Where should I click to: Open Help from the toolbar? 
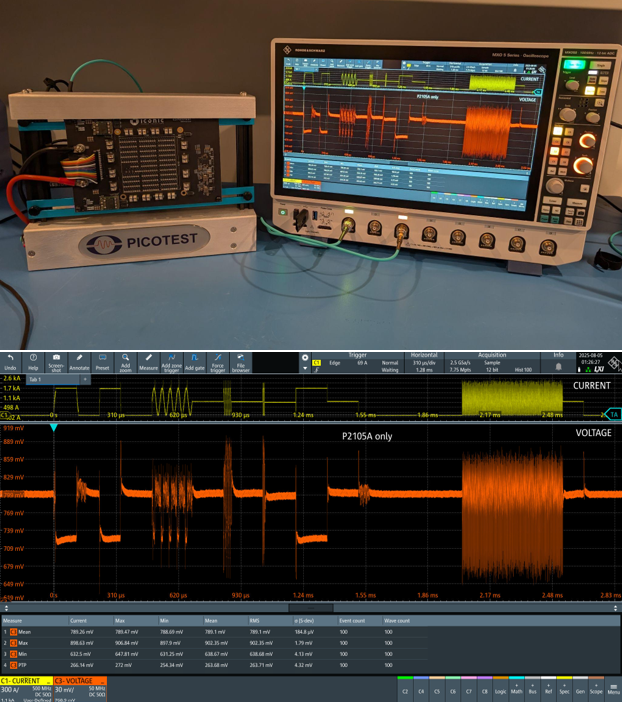tap(33, 362)
